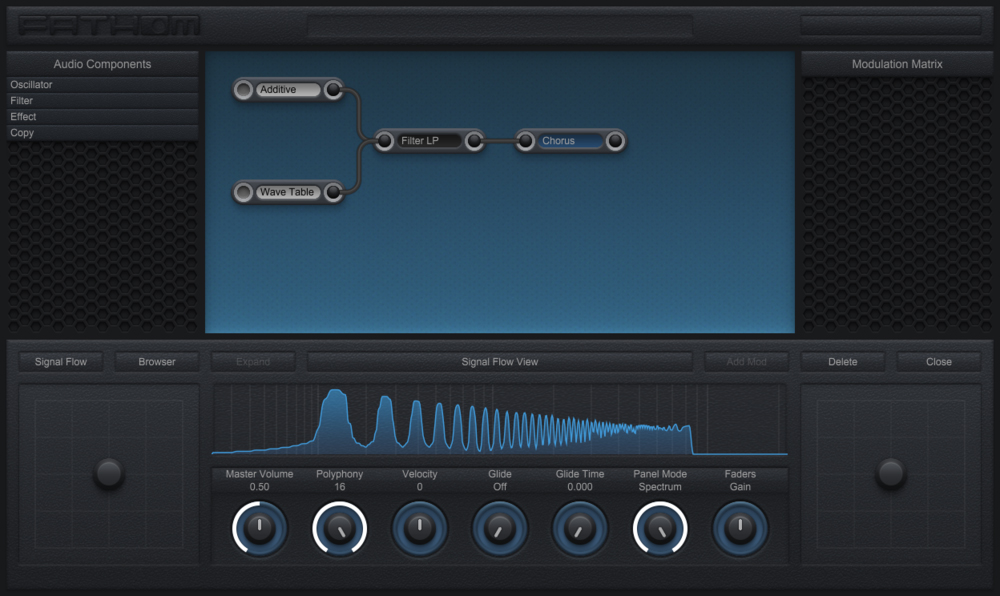Image resolution: width=1000 pixels, height=596 pixels.
Task: Switch Panel Mode from Spectrum
Action: 660,527
